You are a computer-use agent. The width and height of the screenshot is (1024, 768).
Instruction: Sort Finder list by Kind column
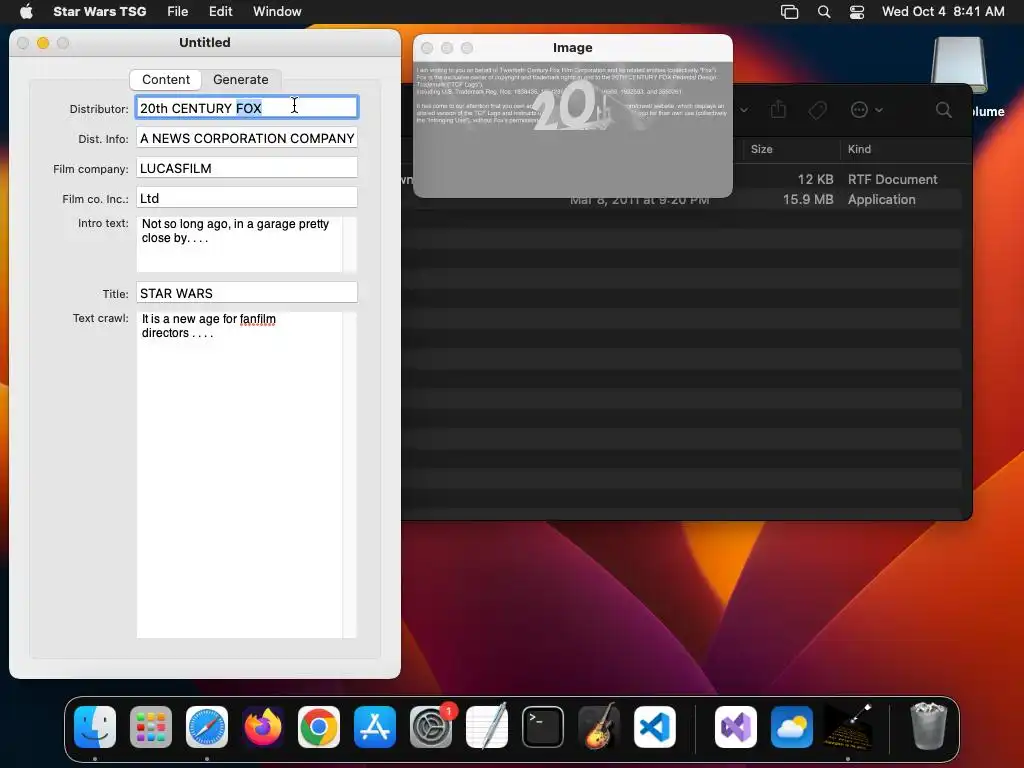pos(859,149)
